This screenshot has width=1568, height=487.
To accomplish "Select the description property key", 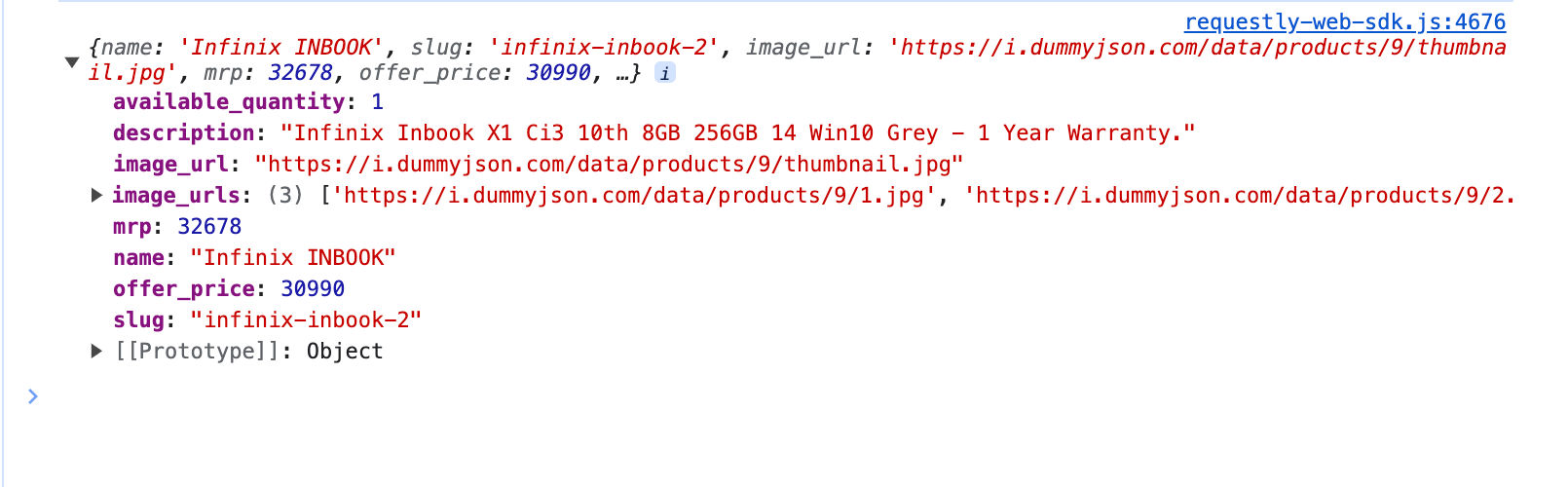I will [x=183, y=132].
